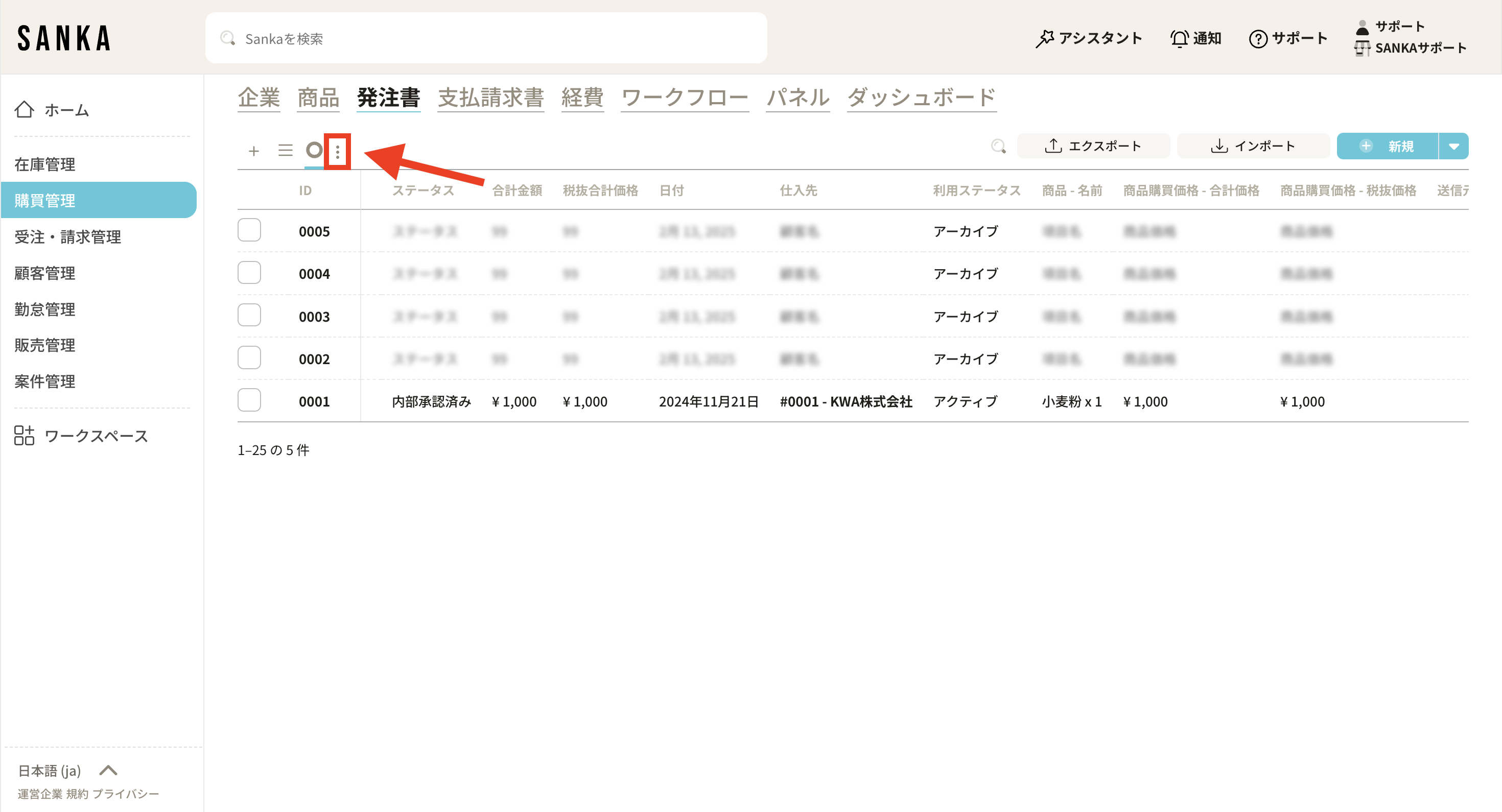Check the box for order 0005
The image size is (1502, 812).
click(x=249, y=230)
